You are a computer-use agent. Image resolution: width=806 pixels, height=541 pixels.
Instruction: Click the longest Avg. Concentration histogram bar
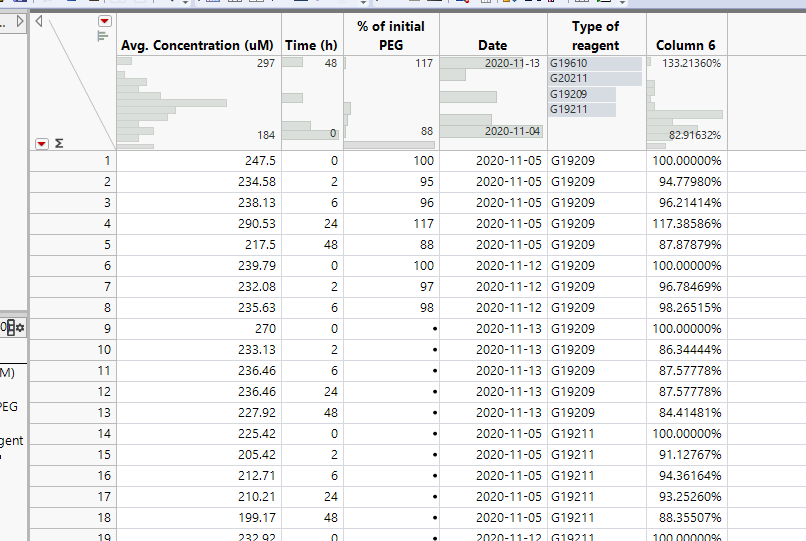click(172, 102)
